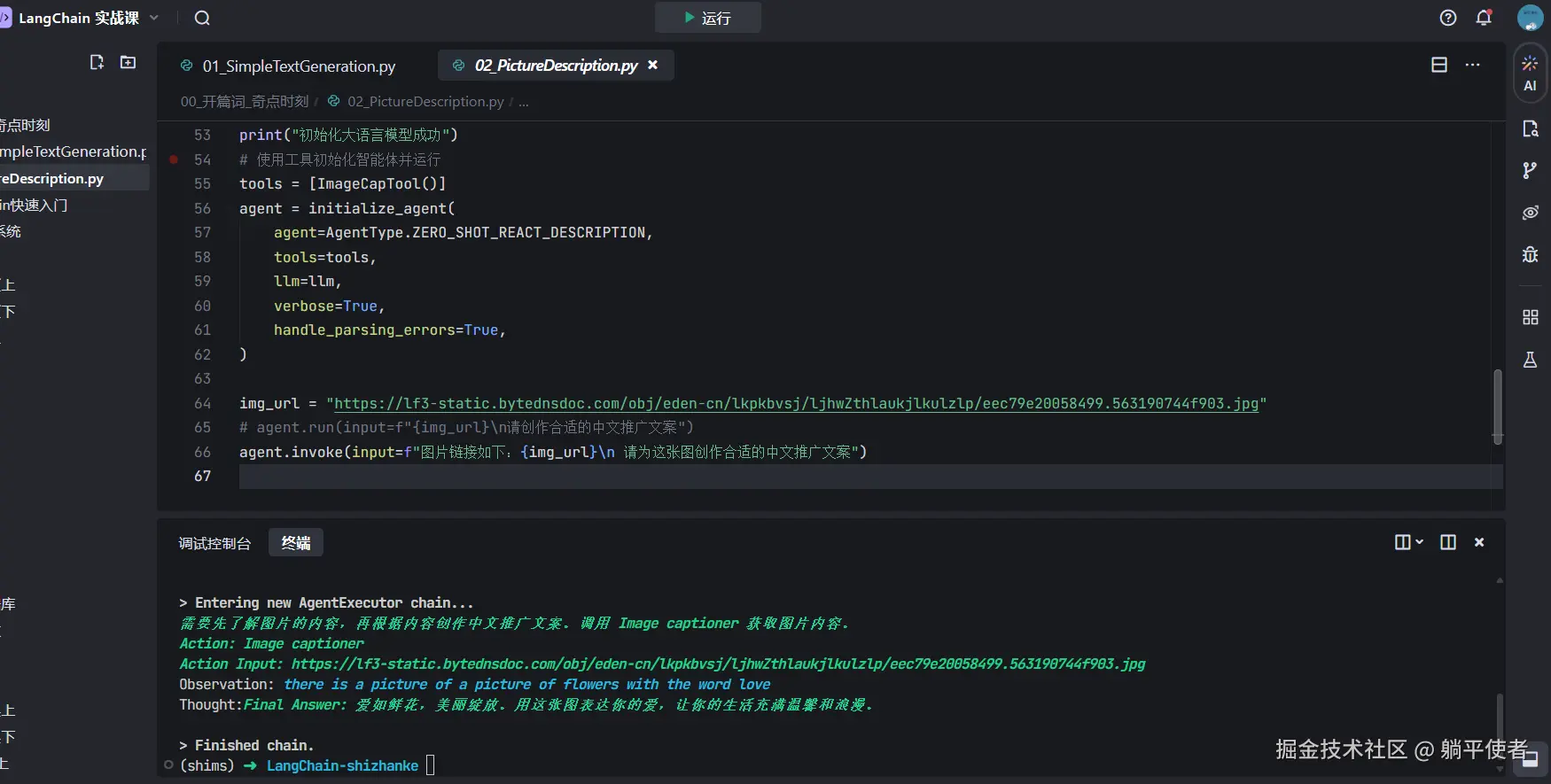
Task: Create a new folder in explorer
Action: coord(129,62)
